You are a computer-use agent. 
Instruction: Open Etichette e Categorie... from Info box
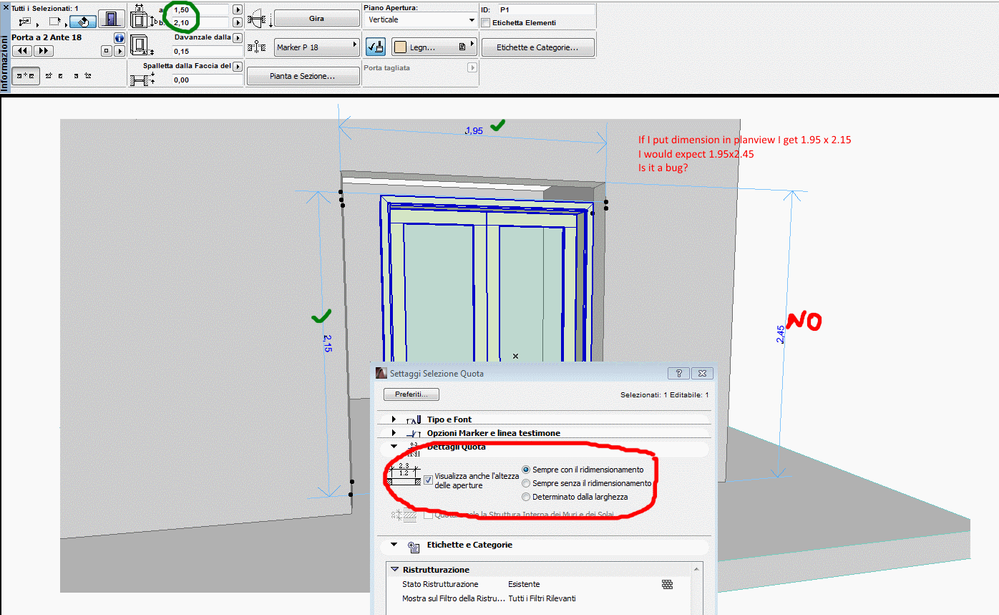click(538, 47)
